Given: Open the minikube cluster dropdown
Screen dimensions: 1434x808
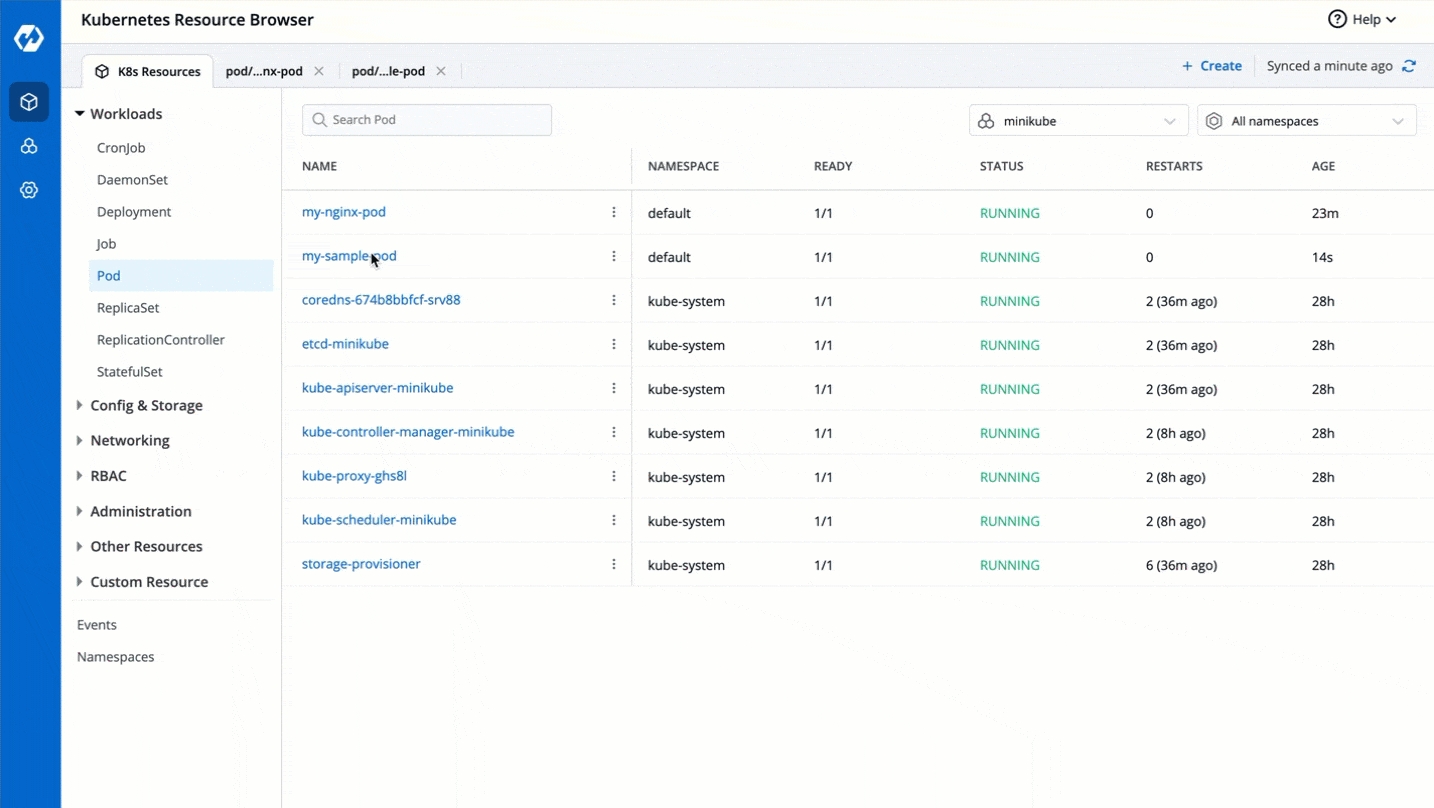Looking at the screenshot, I should tap(1078, 121).
